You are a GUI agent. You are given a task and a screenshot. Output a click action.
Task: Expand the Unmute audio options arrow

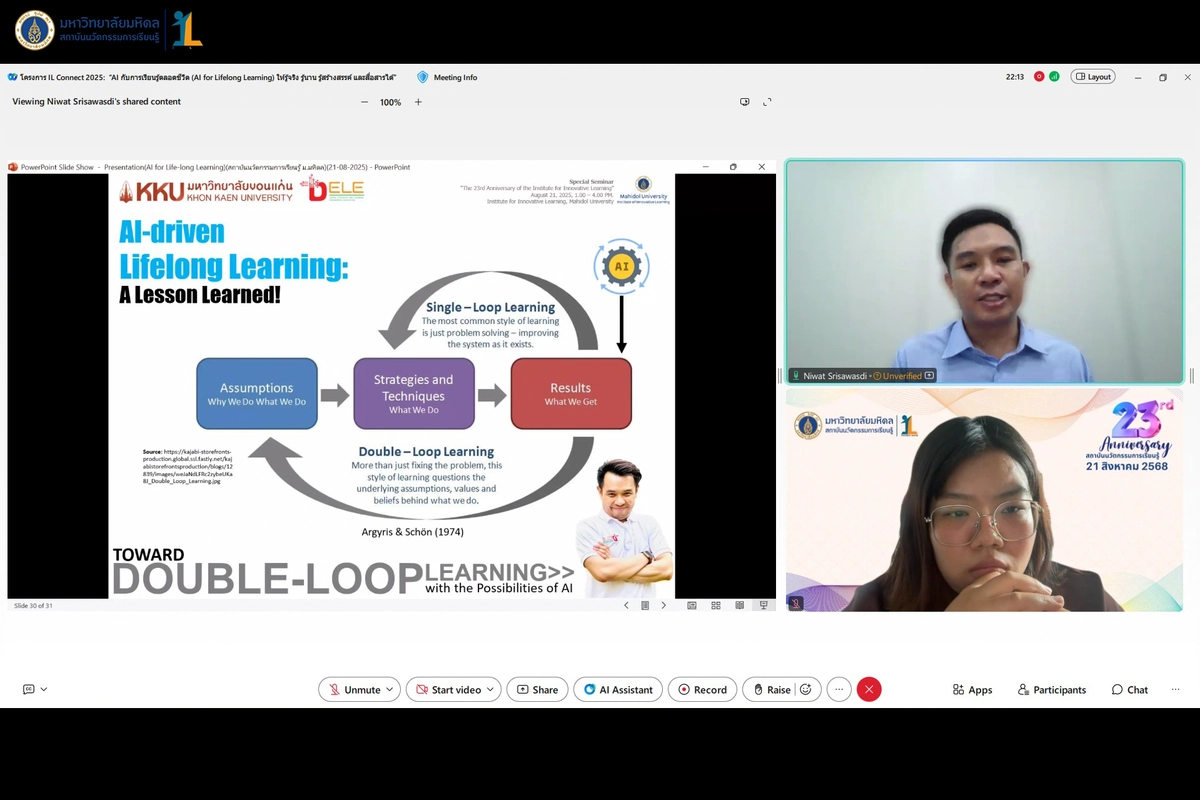[390, 690]
